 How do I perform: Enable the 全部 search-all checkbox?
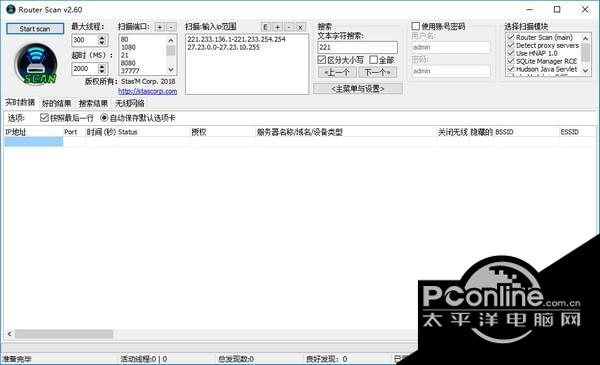tap(373, 60)
